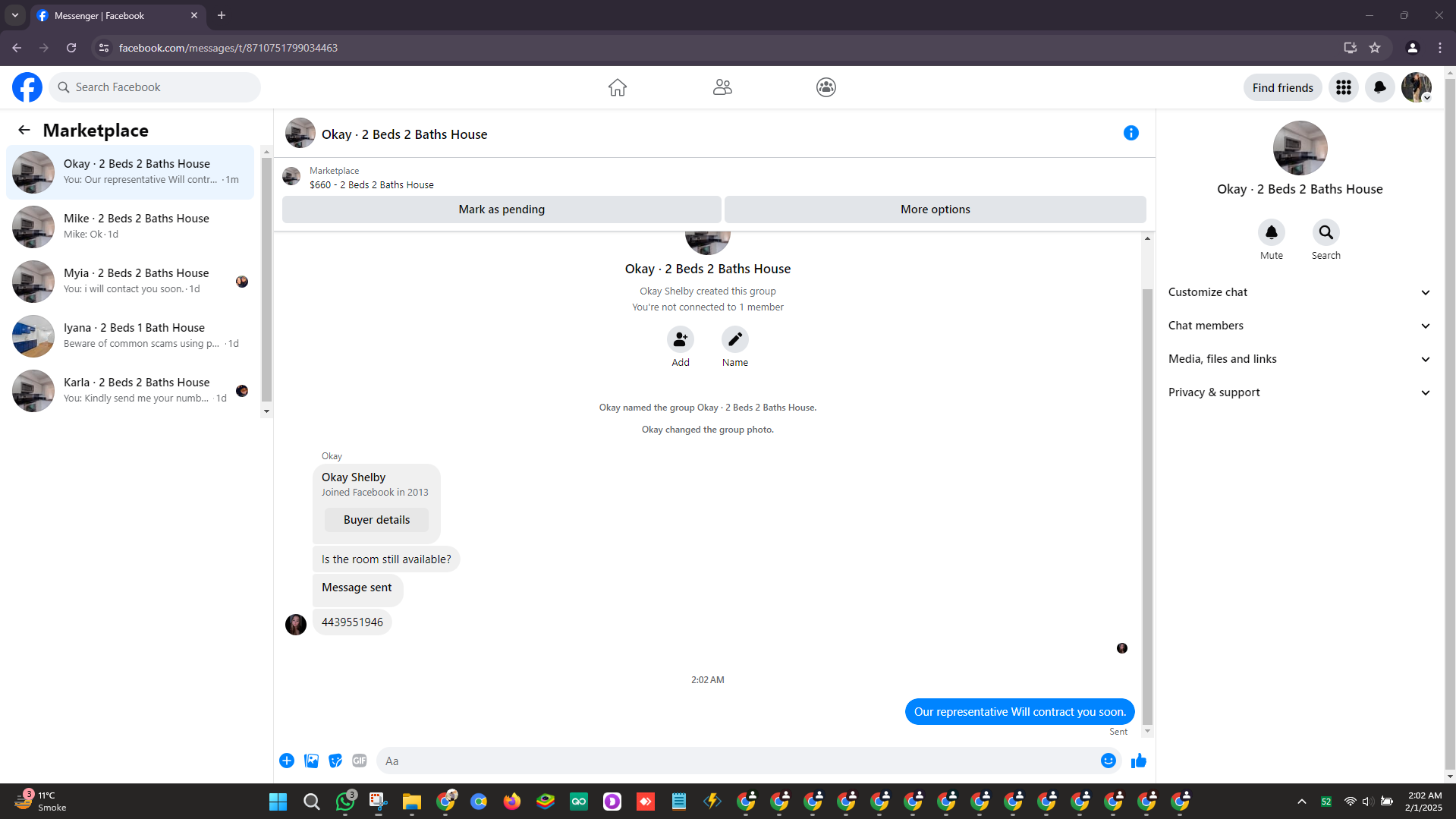Open the taskbar clock showing 2:02 AM
Screen dimensions: 1456x819
(x=1423, y=802)
